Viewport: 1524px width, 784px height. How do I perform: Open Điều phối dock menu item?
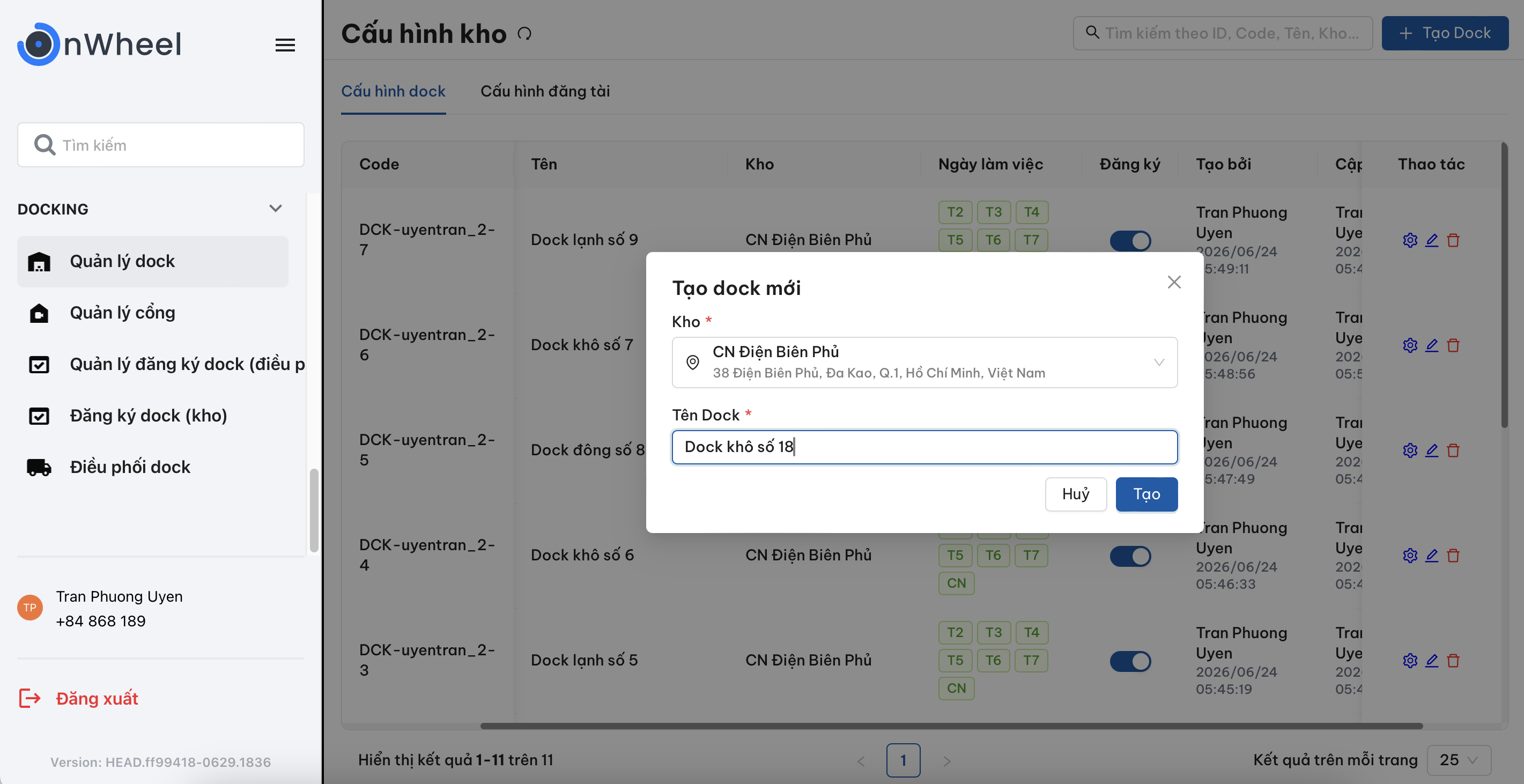pos(153,468)
